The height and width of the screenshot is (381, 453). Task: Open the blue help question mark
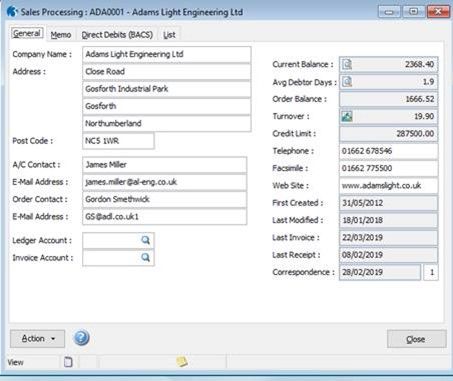coord(81,338)
